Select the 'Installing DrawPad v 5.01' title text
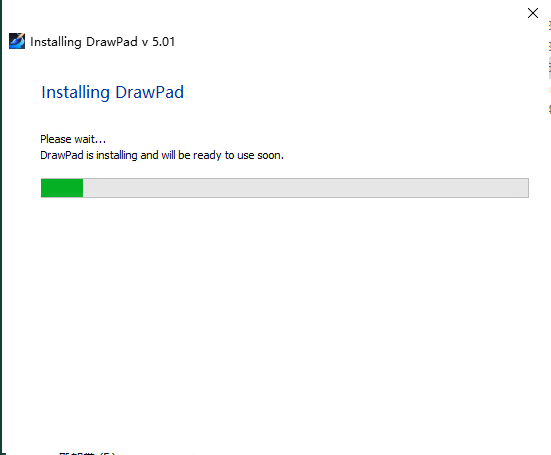The image size is (551, 455). (102, 42)
